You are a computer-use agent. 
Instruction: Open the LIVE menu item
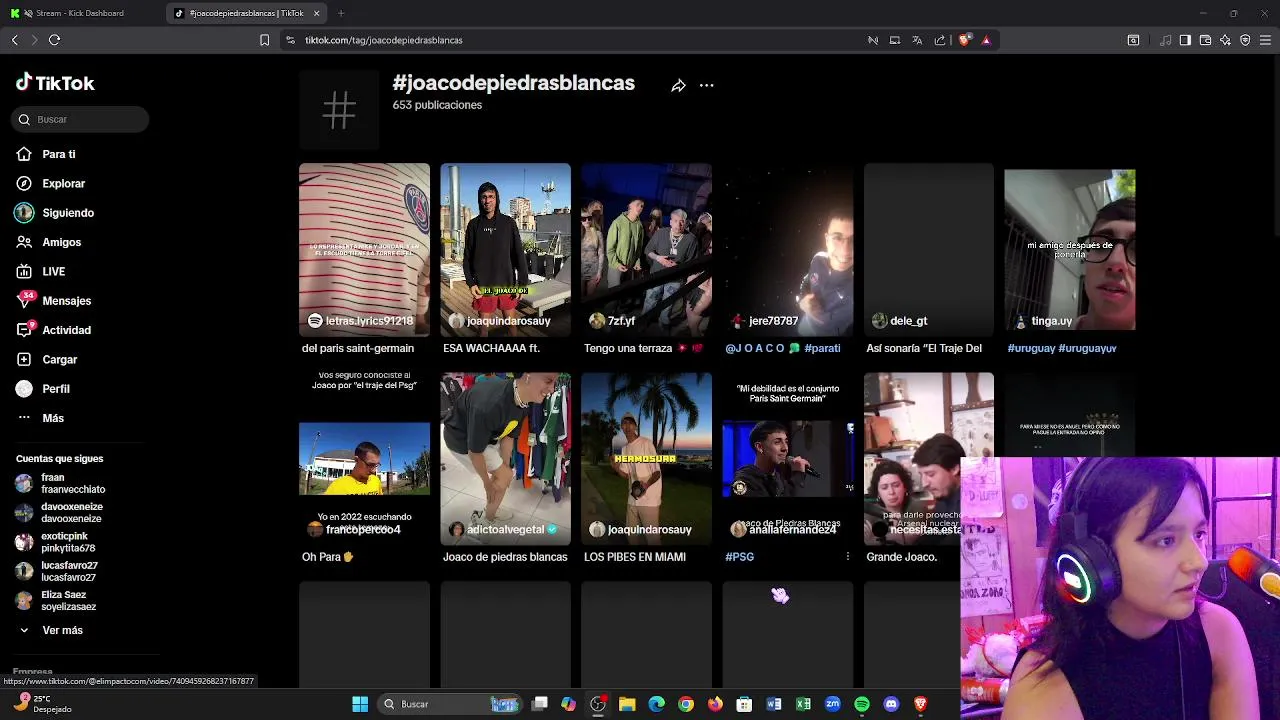54,271
